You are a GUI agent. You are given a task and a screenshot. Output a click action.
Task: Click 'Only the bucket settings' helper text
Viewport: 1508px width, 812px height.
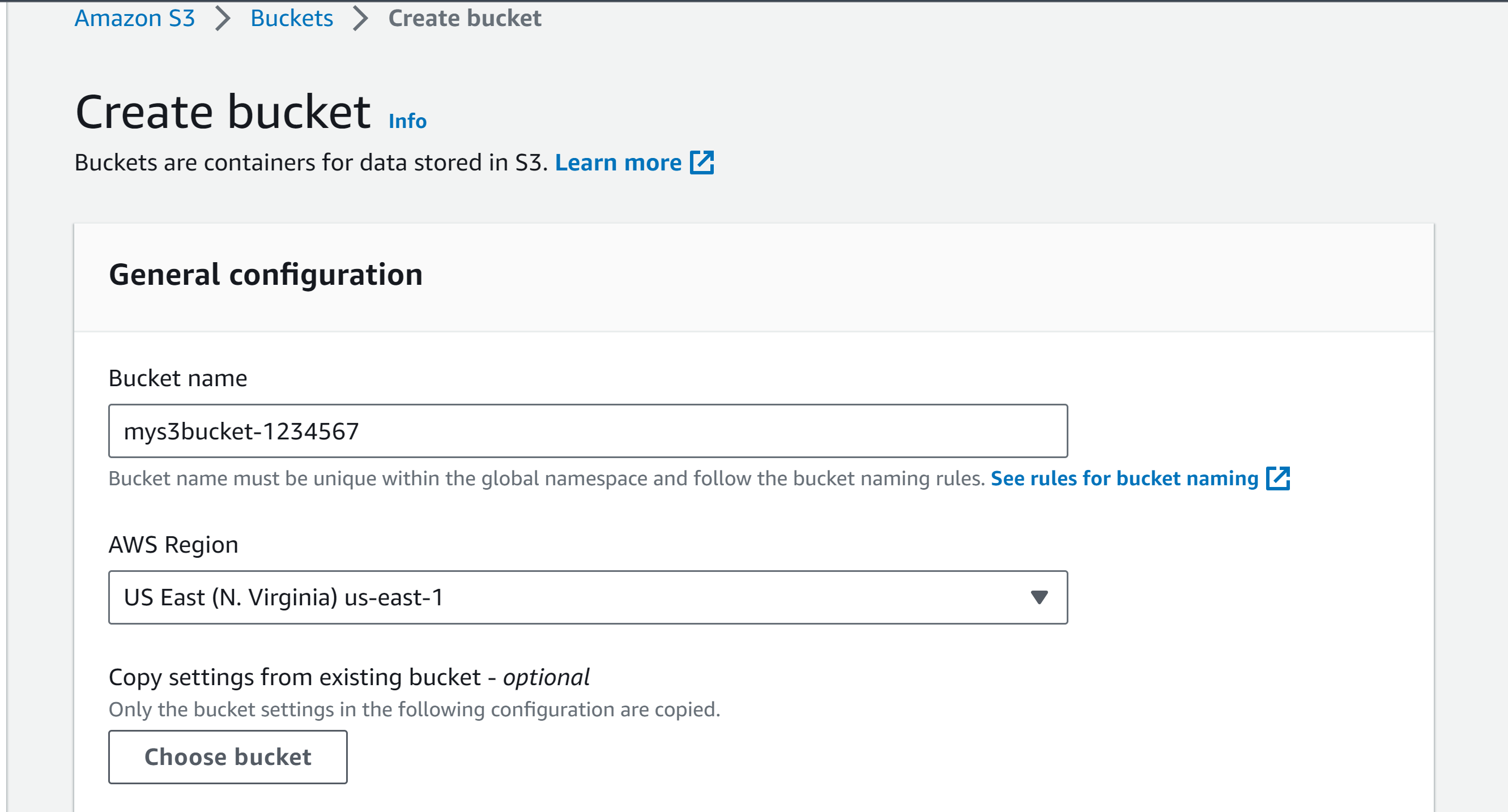click(x=415, y=710)
